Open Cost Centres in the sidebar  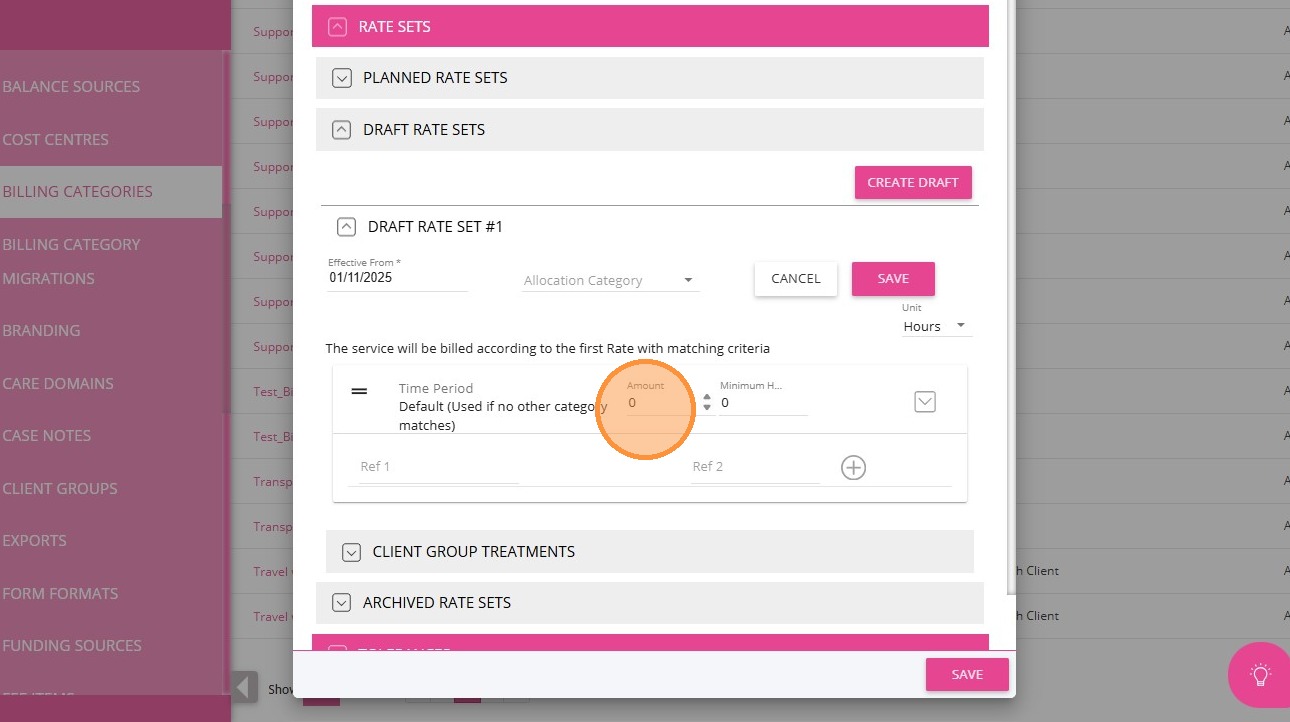(x=56, y=139)
